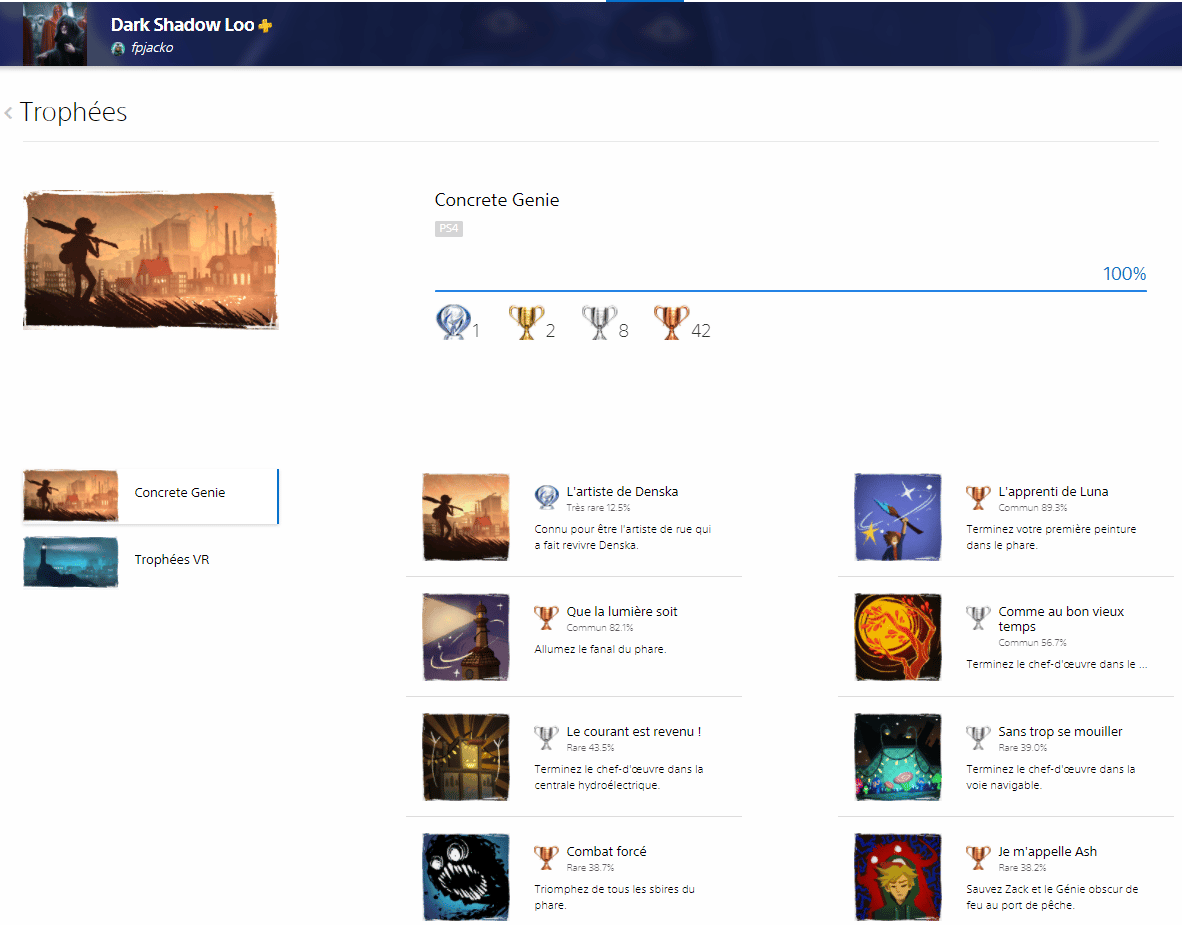Image resolution: width=1182 pixels, height=925 pixels.
Task: Open the Comme au bon vieux temps image
Action: (898, 637)
